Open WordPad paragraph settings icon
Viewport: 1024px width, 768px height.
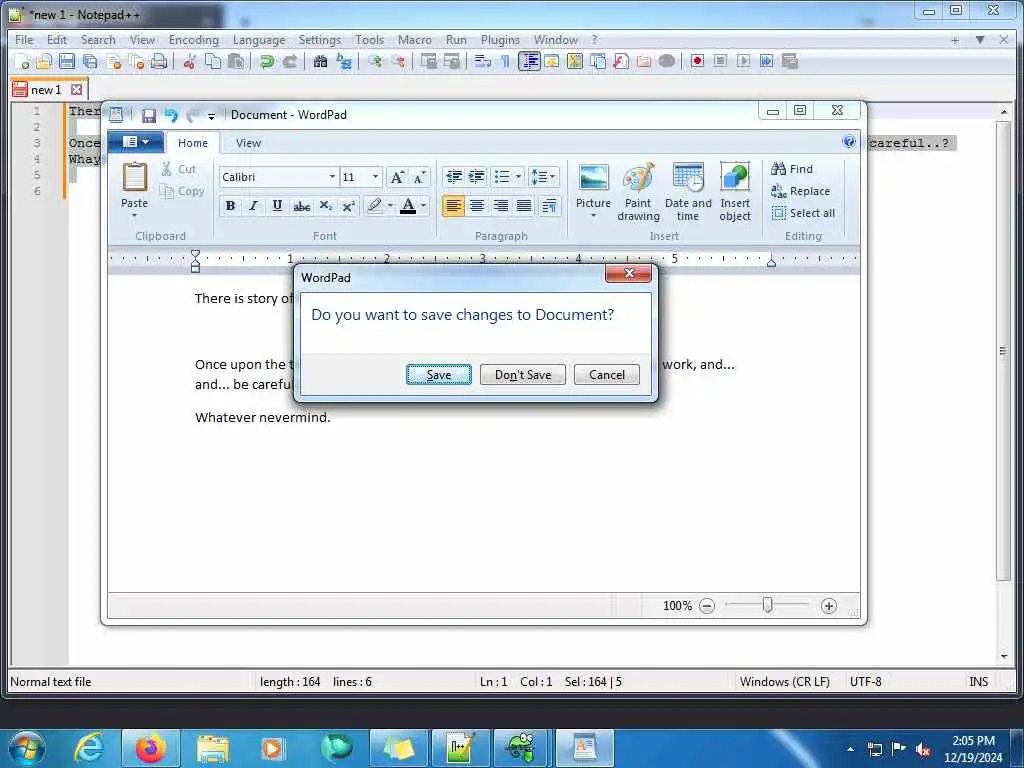(x=549, y=206)
